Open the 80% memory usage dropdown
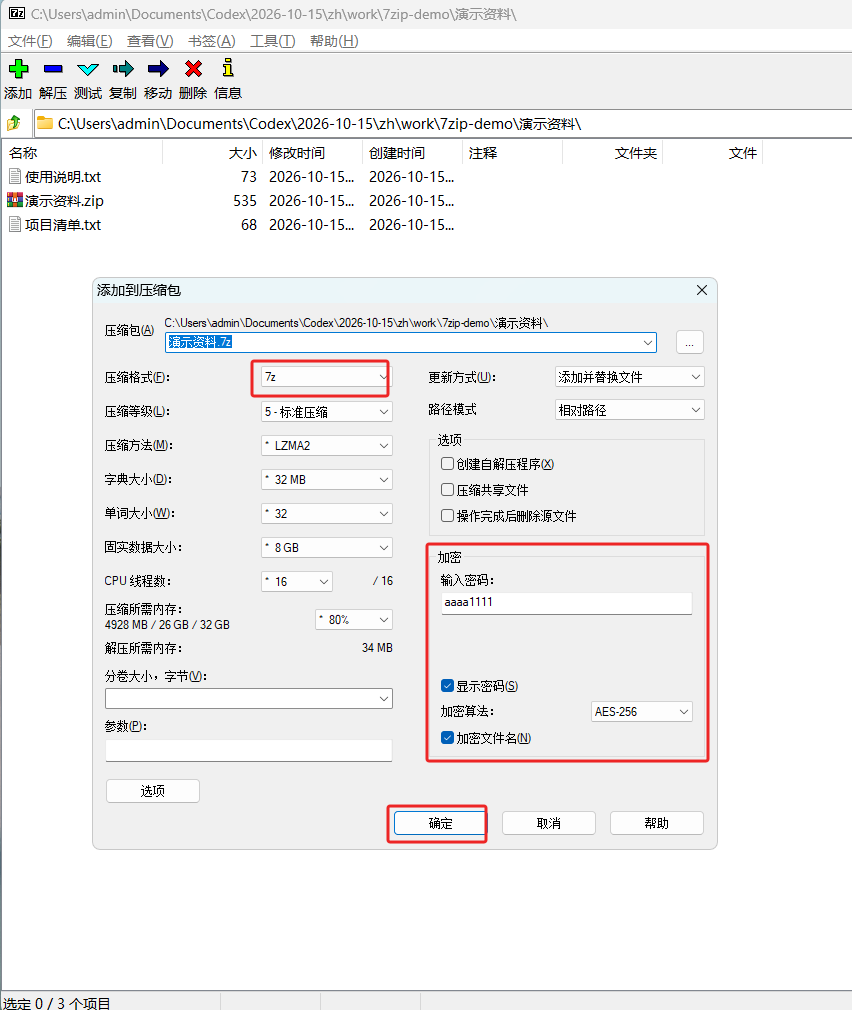This screenshot has width=852, height=1010. point(354,620)
